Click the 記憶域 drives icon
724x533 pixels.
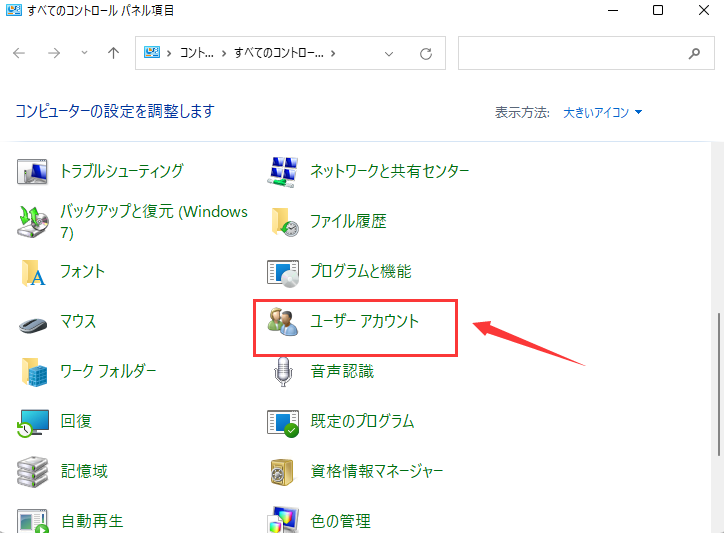[32, 472]
